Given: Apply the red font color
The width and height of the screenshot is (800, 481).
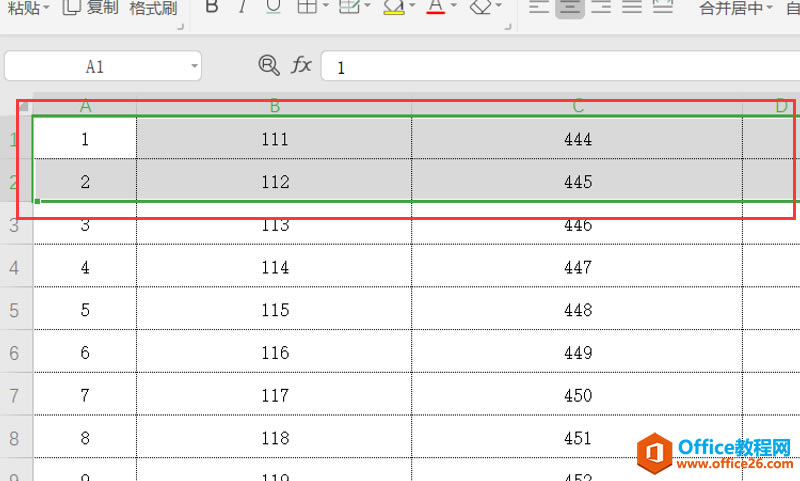Looking at the screenshot, I should (x=436, y=7).
